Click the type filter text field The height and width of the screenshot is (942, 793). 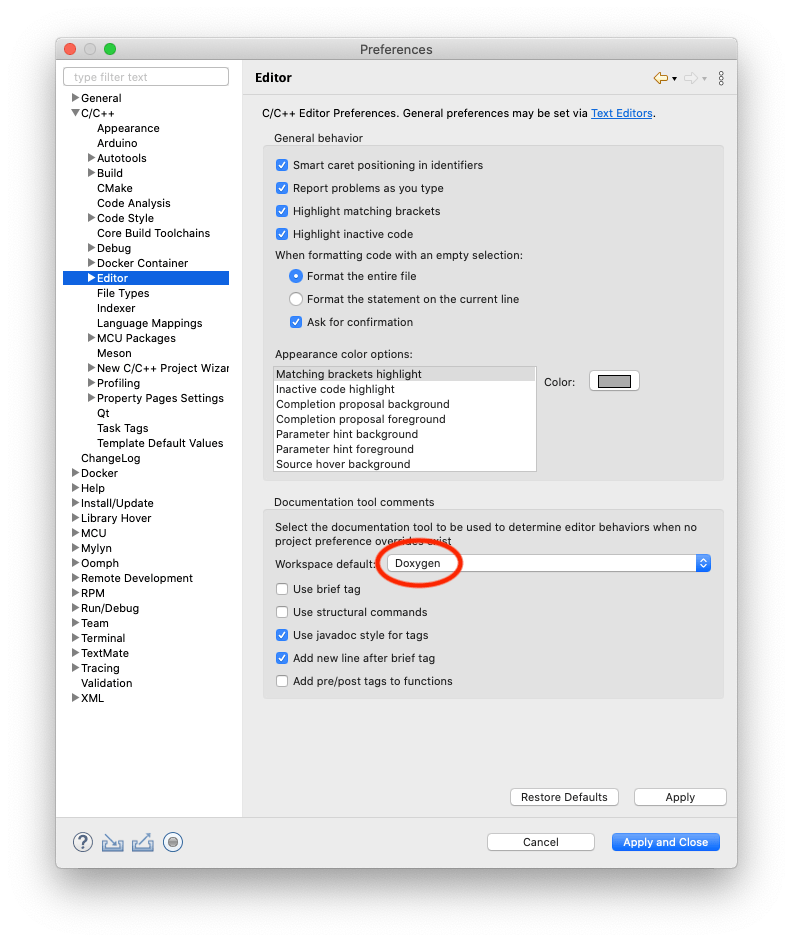tap(146, 77)
